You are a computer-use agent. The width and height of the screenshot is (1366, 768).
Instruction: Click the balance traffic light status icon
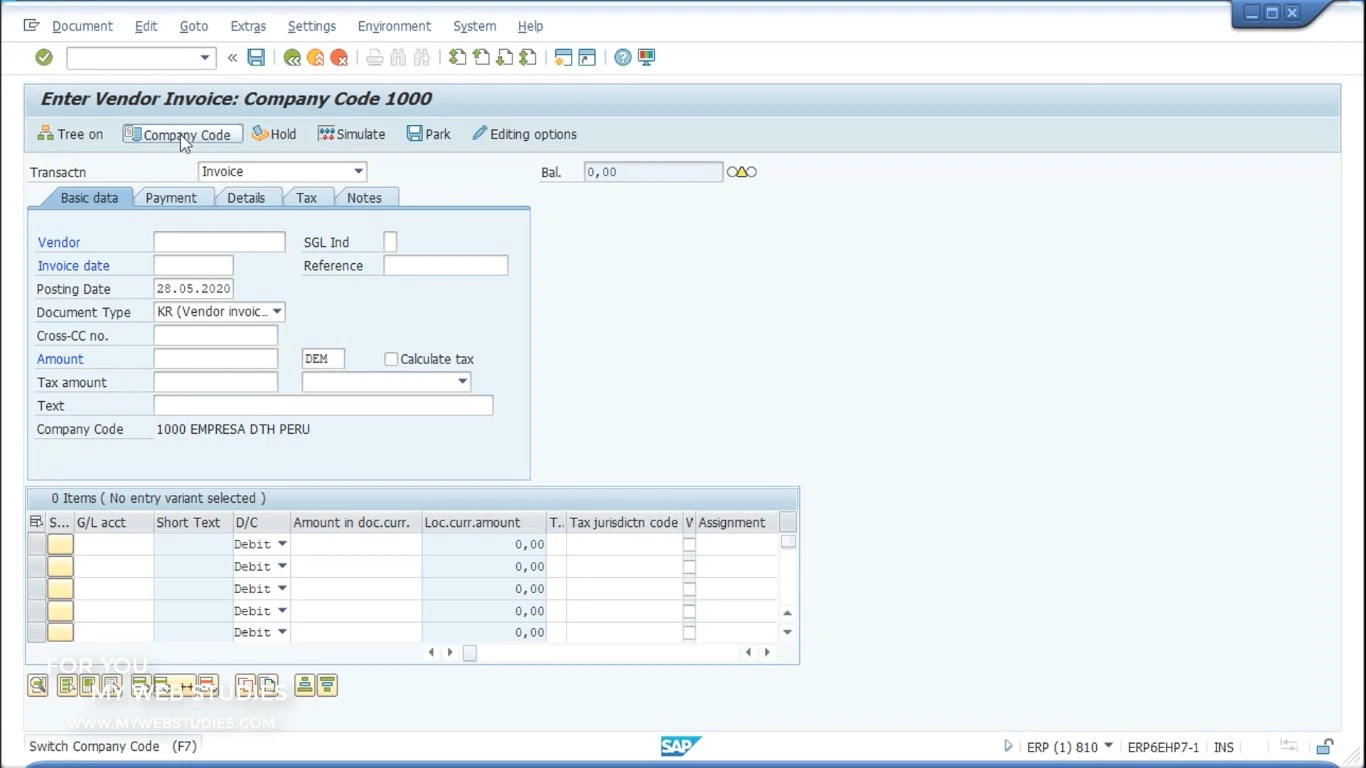[741, 172]
